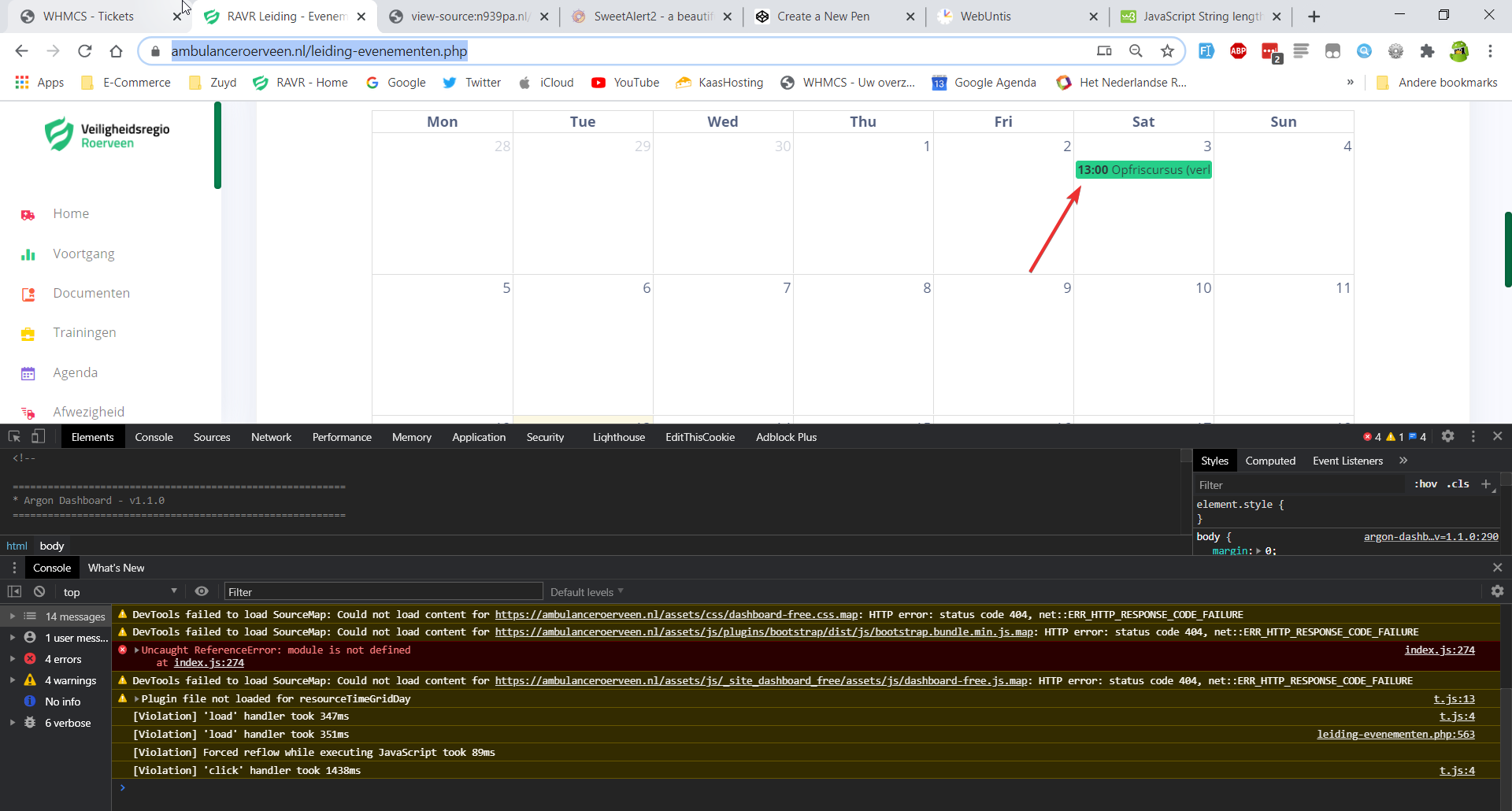Image resolution: width=1512 pixels, height=811 pixels.
Task: Open the index.js:274 source link
Action: (1439, 650)
